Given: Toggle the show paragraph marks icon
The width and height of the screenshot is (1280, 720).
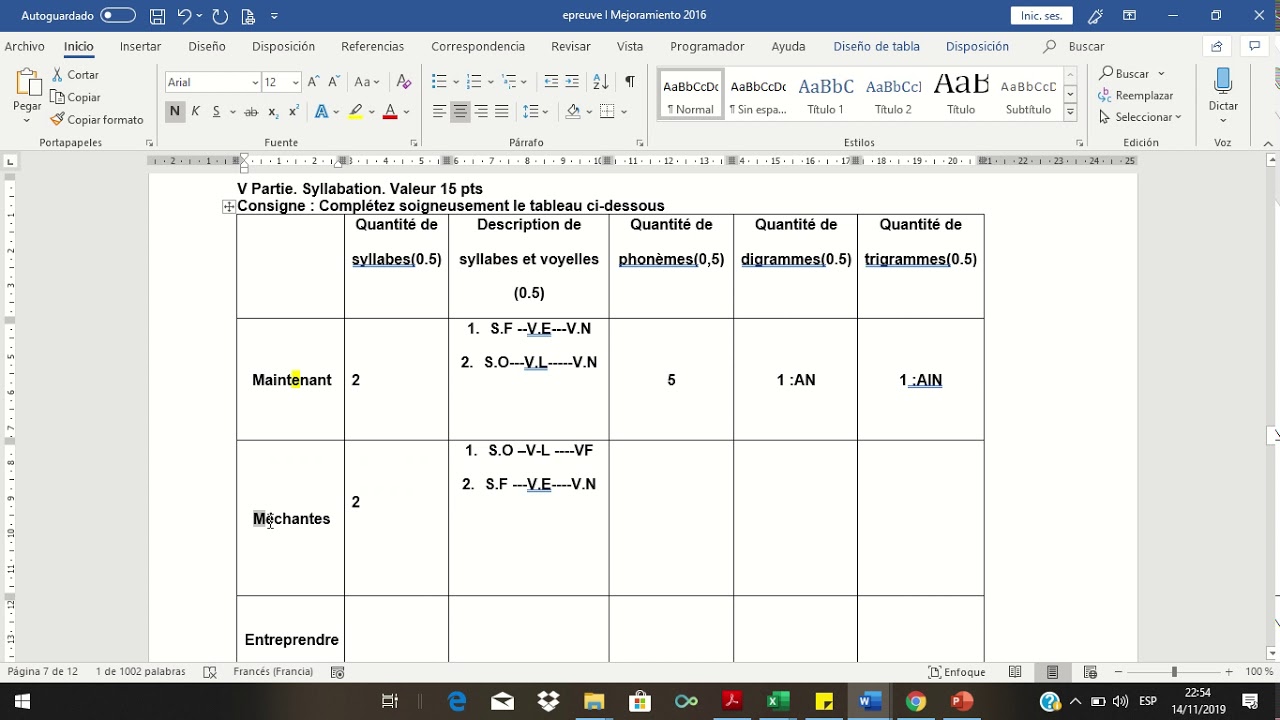Looking at the screenshot, I should tap(629, 82).
